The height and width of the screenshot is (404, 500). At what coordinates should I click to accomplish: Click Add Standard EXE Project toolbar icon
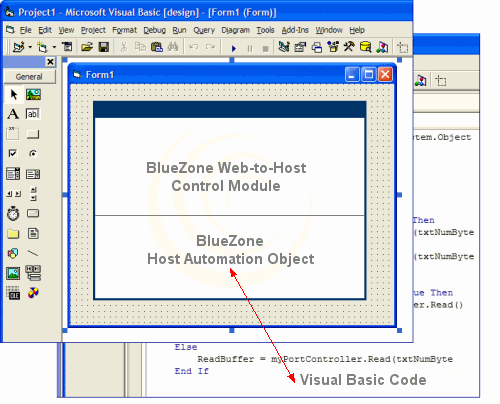coord(18,47)
